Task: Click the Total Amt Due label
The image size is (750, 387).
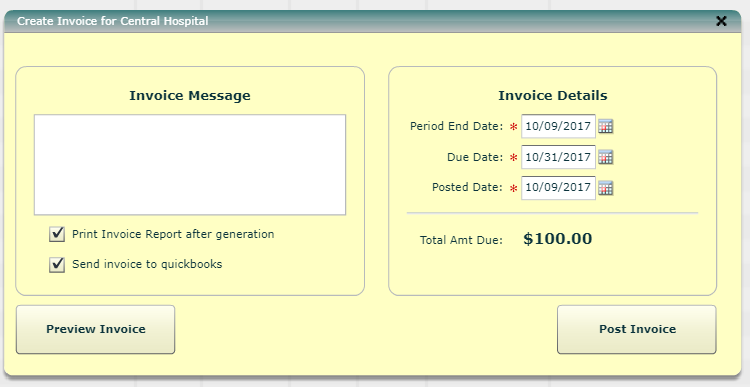Action: (x=462, y=240)
